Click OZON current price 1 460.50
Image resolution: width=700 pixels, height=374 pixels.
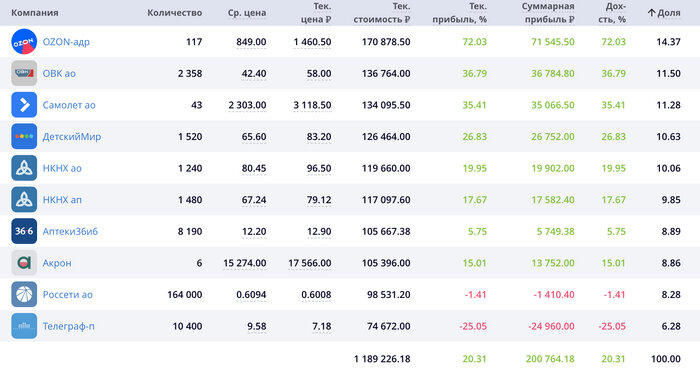(x=312, y=42)
